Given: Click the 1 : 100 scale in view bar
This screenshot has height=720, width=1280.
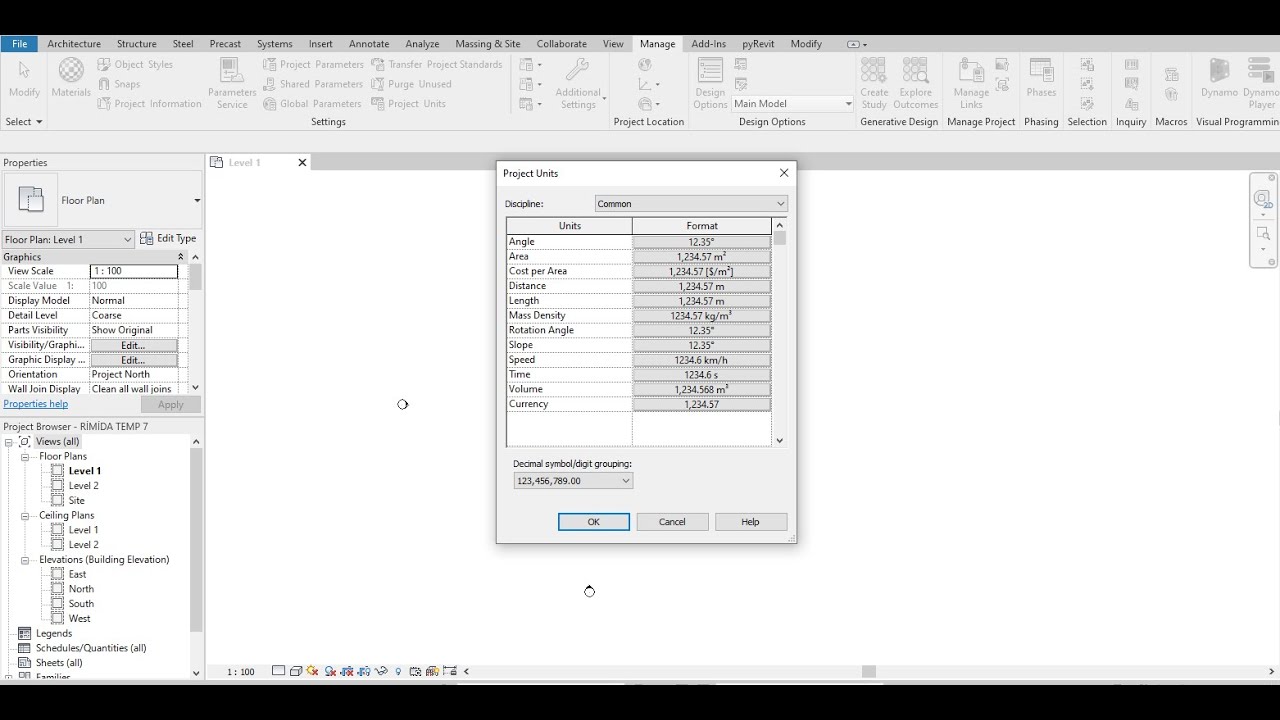Looking at the screenshot, I should pos(241,672).
